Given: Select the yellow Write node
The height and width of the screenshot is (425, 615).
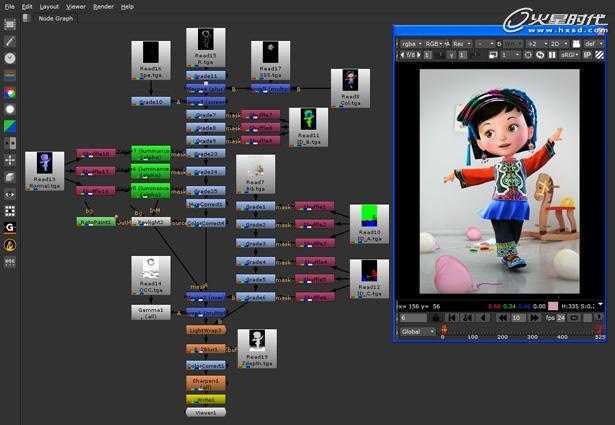Looking at the screenshot, I should point(206,400).
